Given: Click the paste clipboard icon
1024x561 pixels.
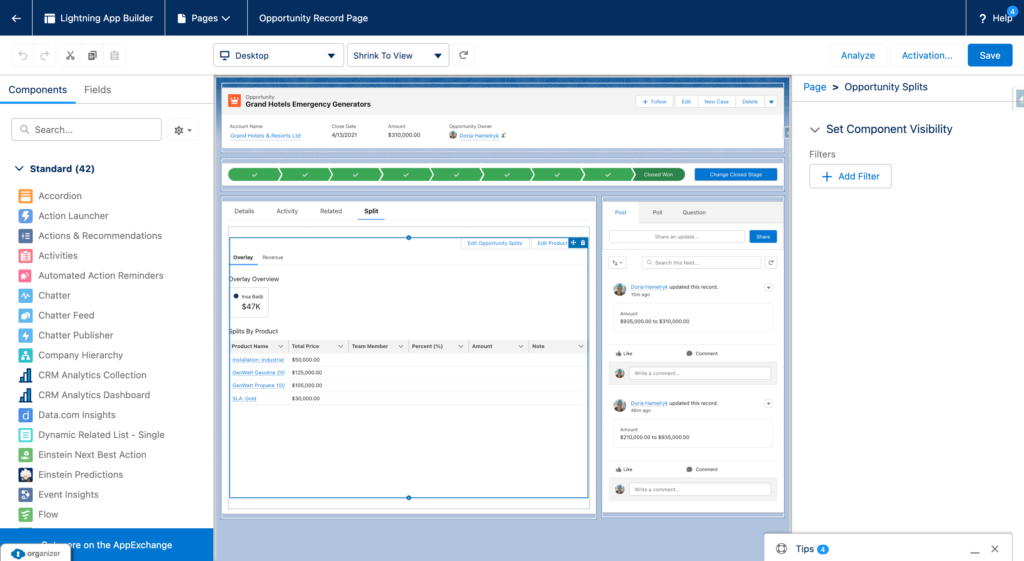Looking at the screenshot, I should (x=114, y=56).
